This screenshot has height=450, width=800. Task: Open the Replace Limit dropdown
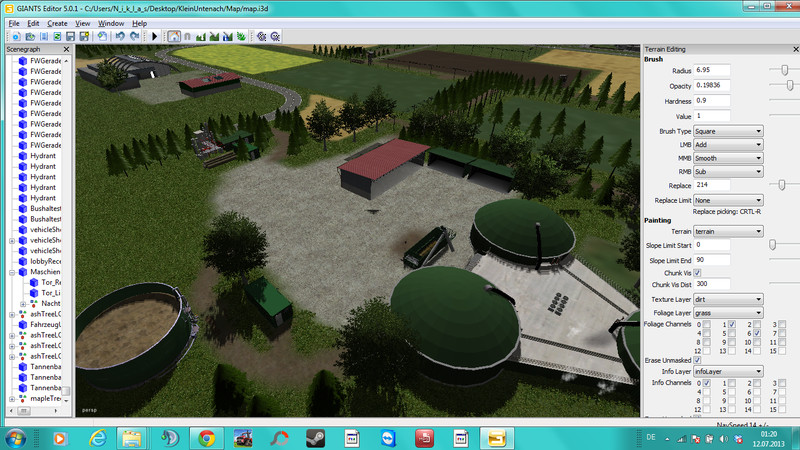pos(728,201)
